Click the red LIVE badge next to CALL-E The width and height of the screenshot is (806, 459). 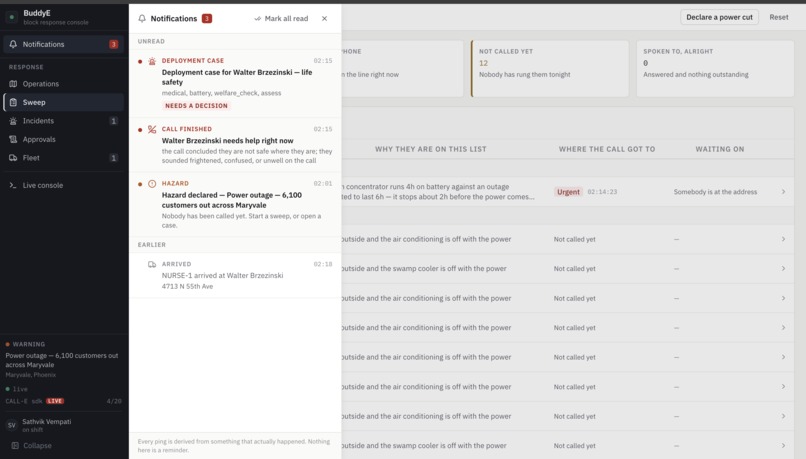click(x=55, y=401)
